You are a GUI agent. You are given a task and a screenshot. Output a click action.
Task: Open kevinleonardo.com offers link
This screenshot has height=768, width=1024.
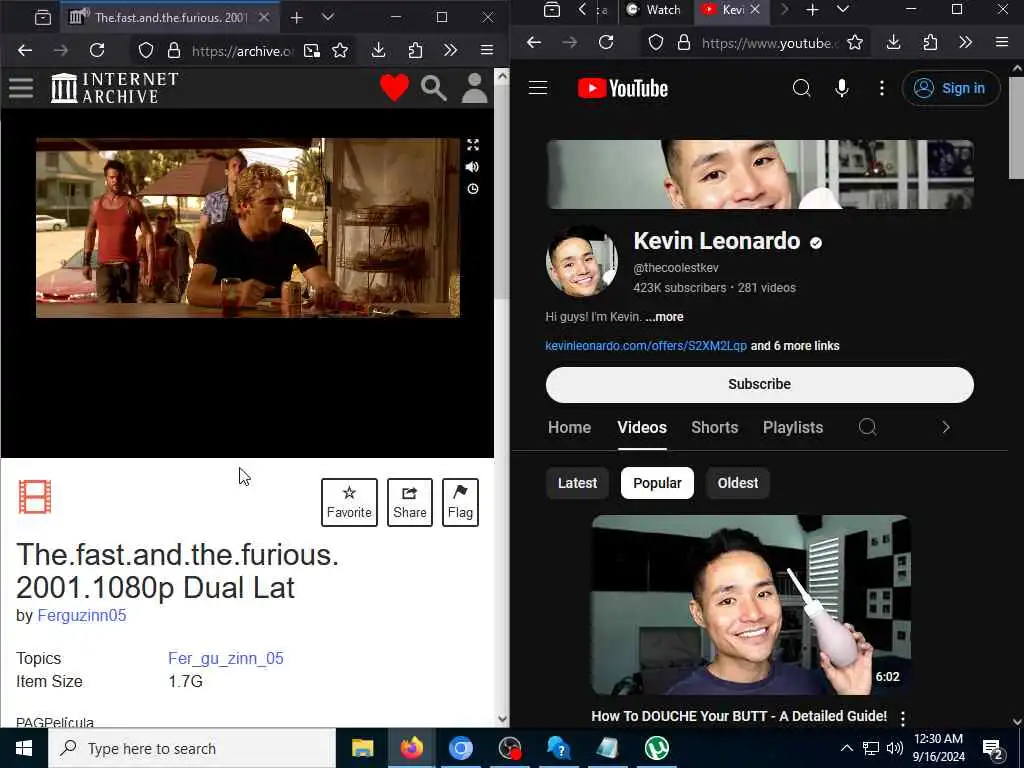coord(646,346)
